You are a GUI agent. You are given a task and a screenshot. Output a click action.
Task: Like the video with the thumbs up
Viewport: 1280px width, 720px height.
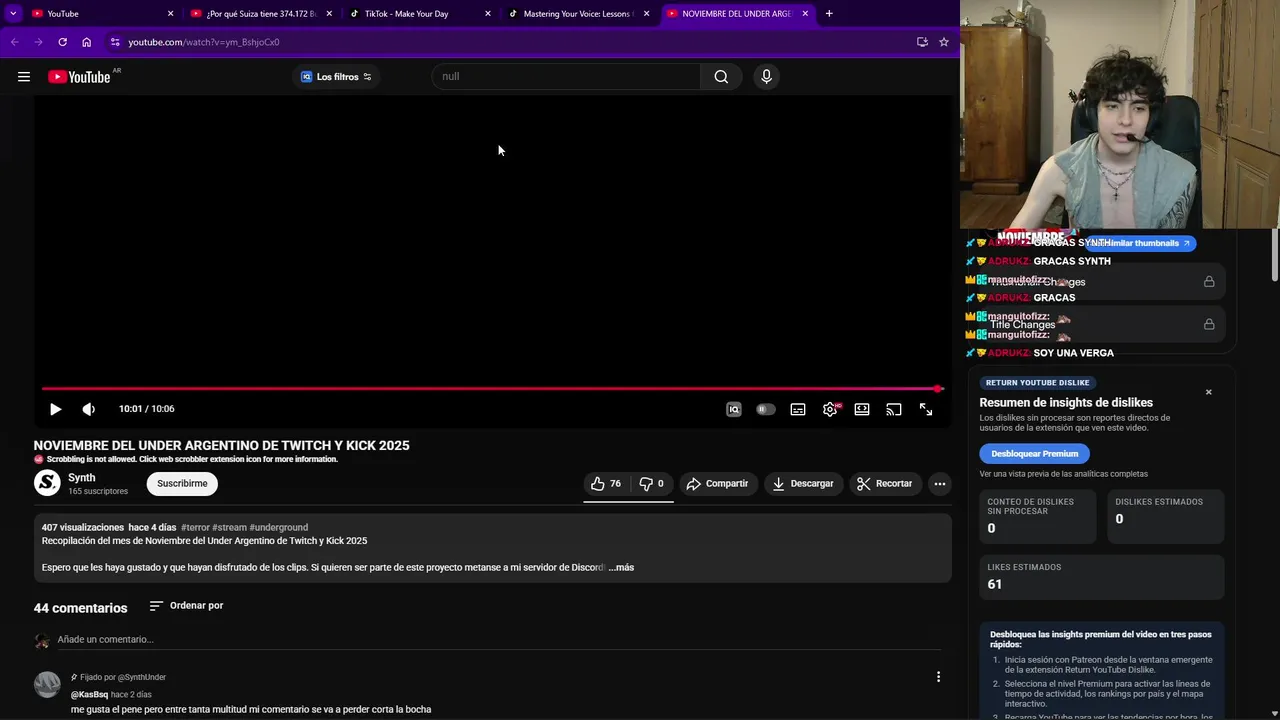coord(606,484)
